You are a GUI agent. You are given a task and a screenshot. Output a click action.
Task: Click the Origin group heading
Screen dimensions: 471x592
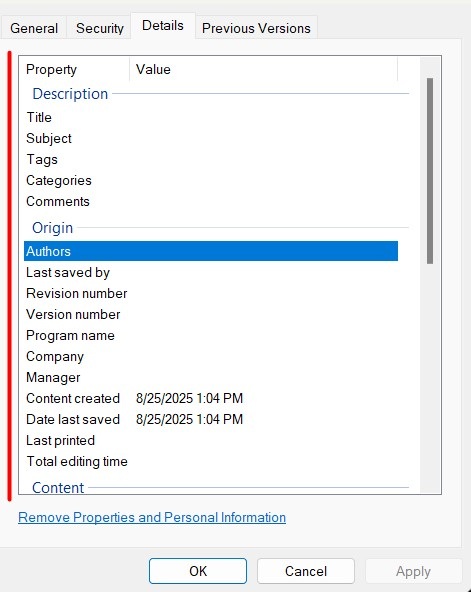[52, 228]
